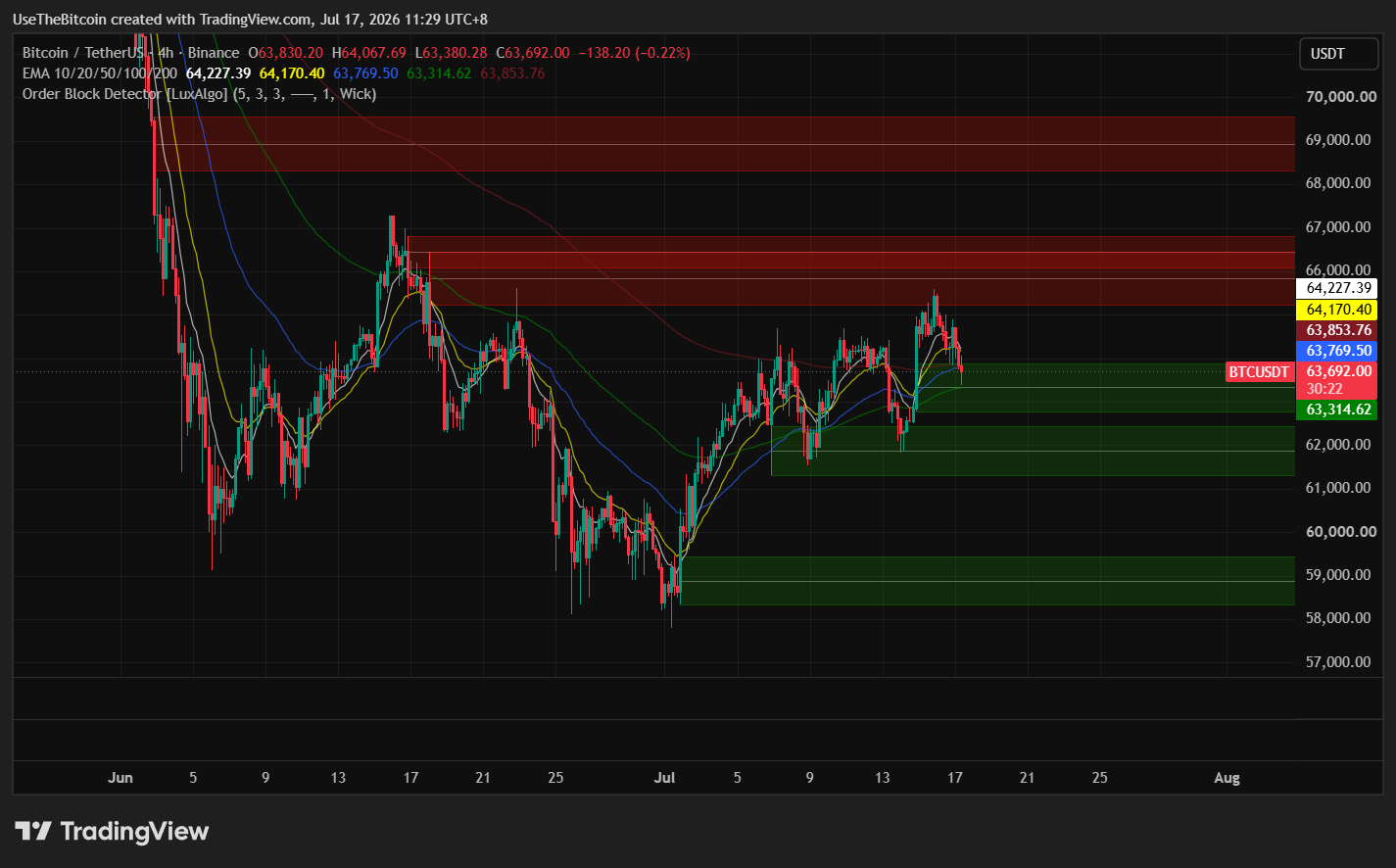Click the white 64,227.39 price axis tag

click(x=1336, y=288)
